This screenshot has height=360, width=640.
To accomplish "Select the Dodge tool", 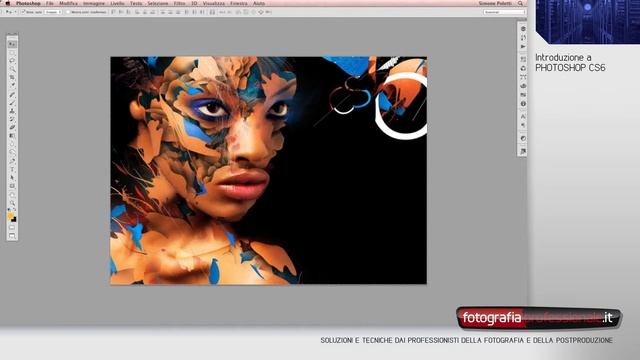I will [x=12, y=152].
